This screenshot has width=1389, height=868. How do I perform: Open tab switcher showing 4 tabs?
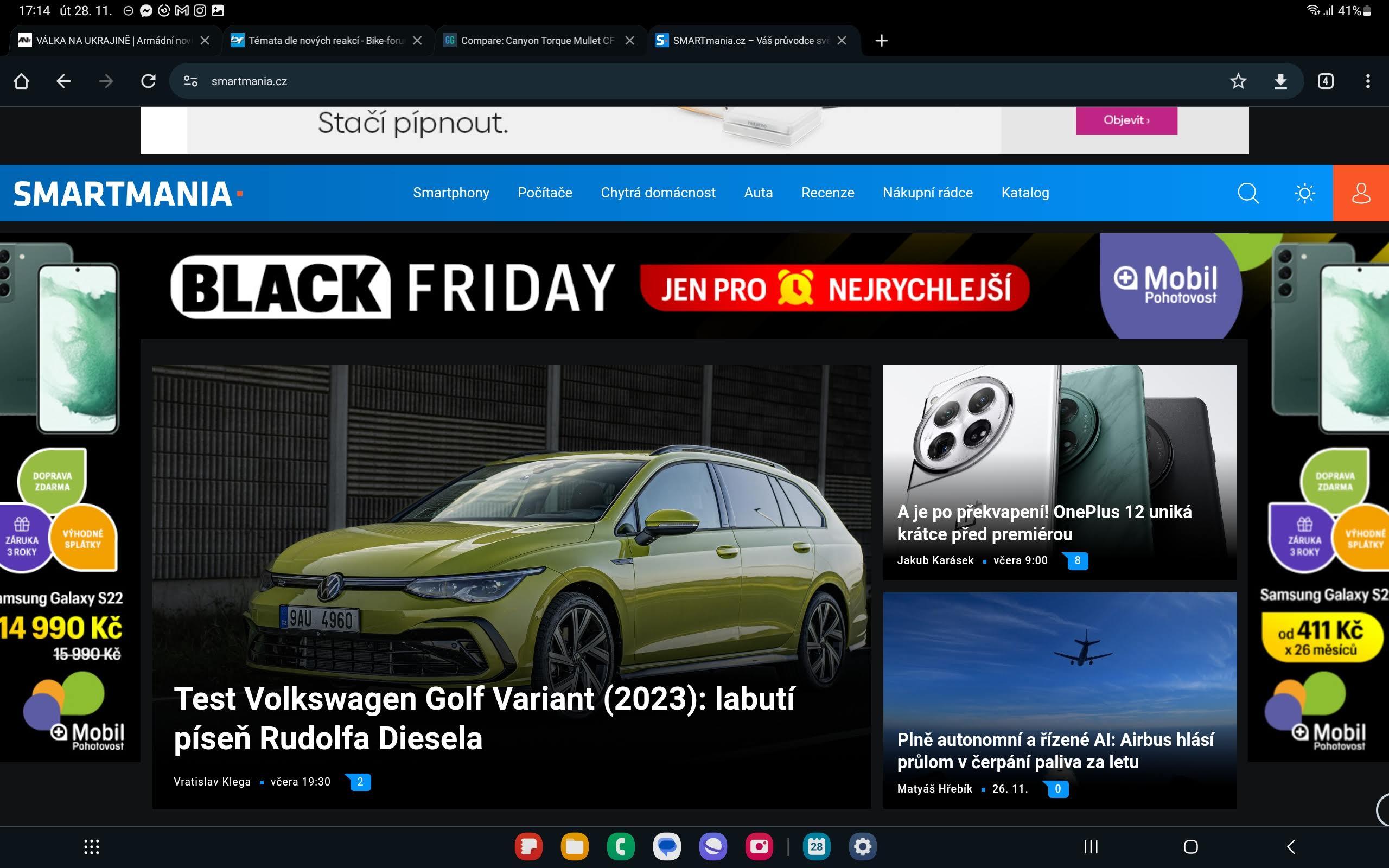(x=1326, y=81)
